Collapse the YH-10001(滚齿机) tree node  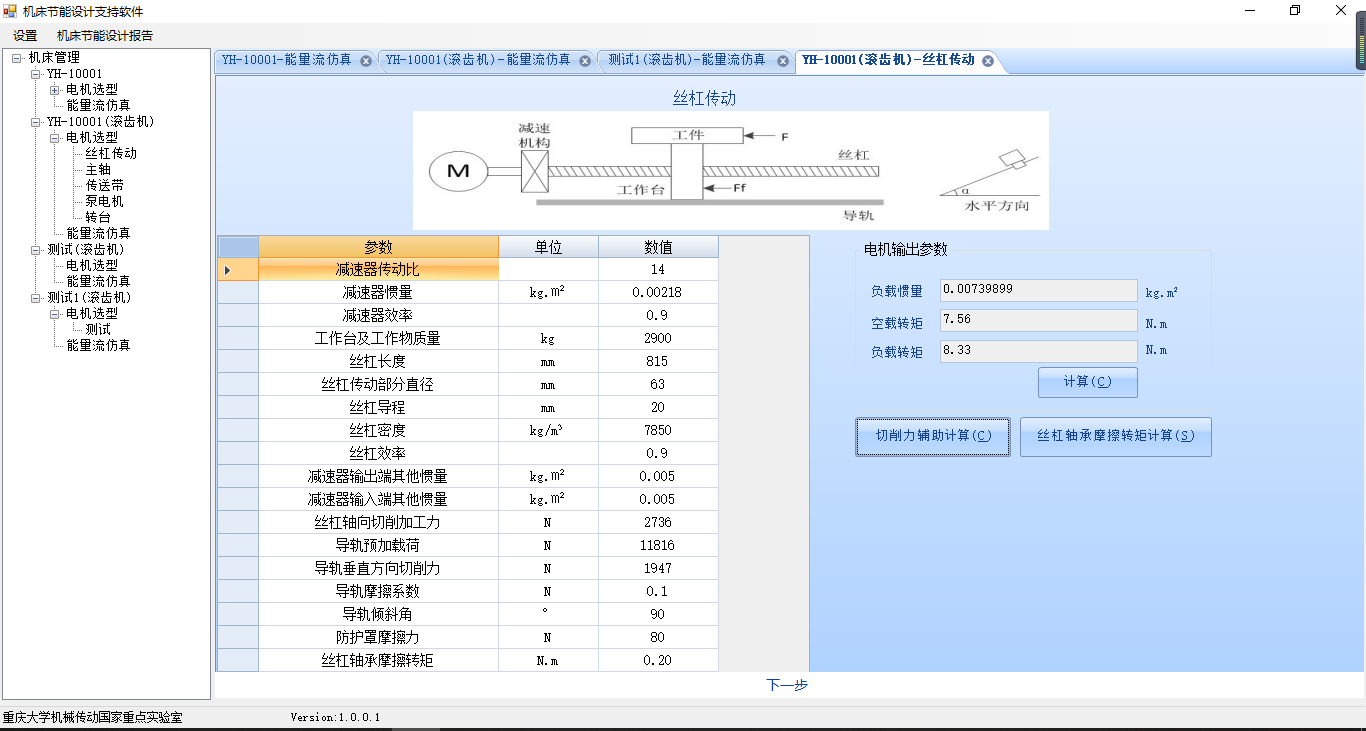[x=36, y=122]
